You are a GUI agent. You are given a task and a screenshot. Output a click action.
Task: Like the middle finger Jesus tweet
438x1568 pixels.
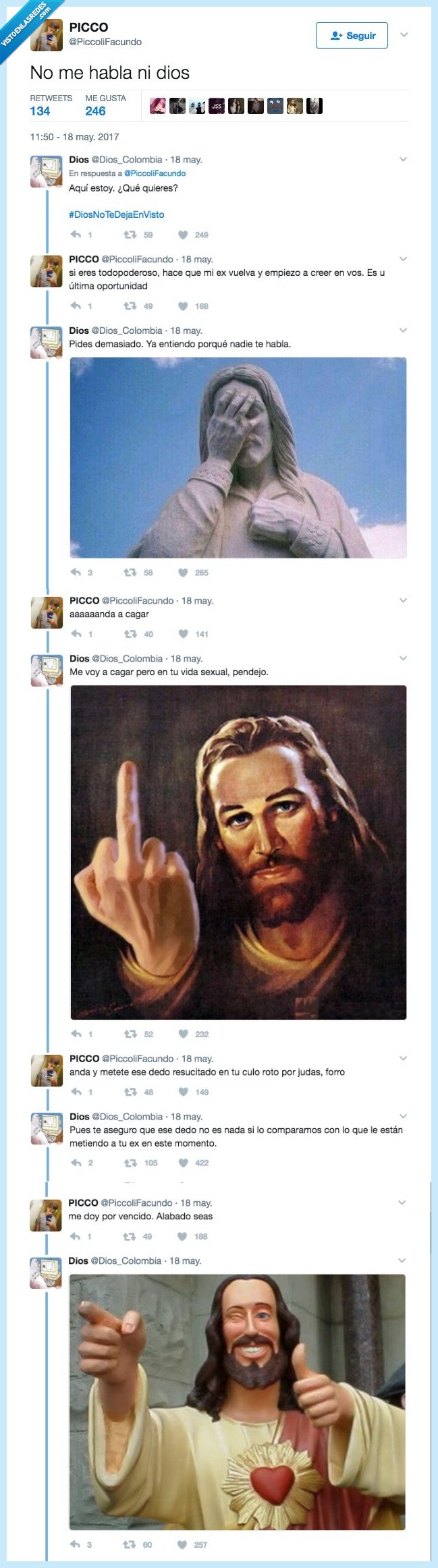(182, 1034)
